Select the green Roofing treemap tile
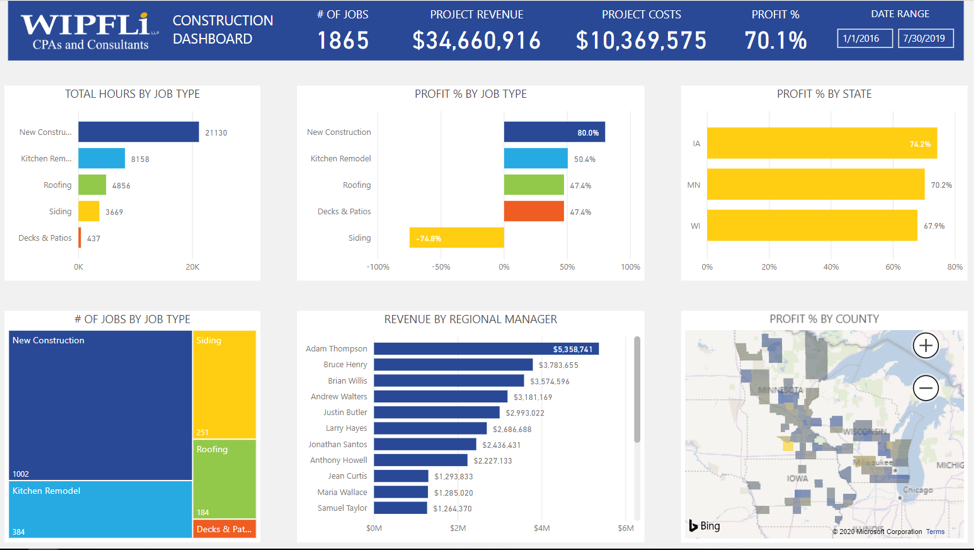The height and width of the screenshot is (550, 974). [x=224, y=479]
